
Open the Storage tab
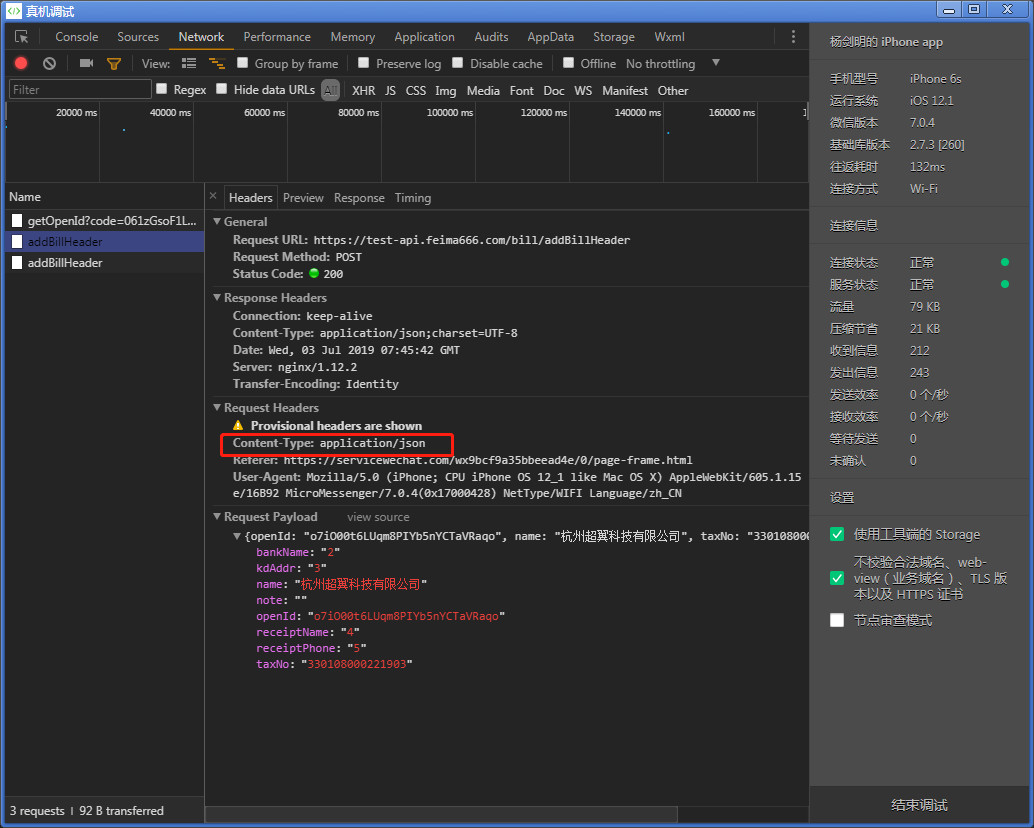(x=614, y=37)
